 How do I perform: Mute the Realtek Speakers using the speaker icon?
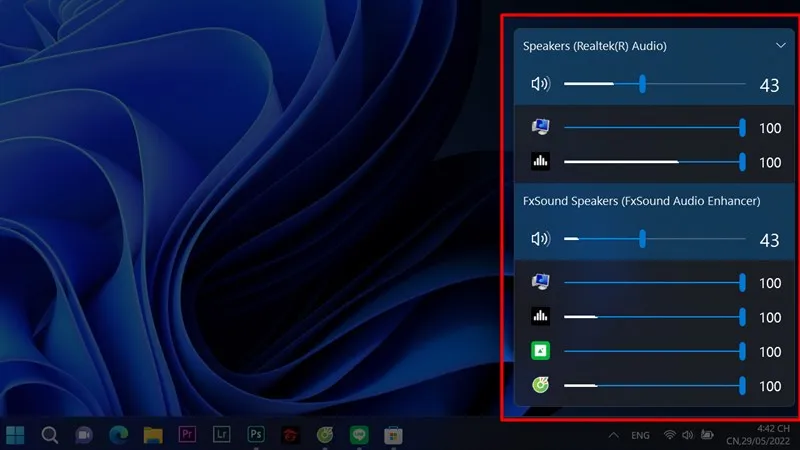click(x=540, y=85)
